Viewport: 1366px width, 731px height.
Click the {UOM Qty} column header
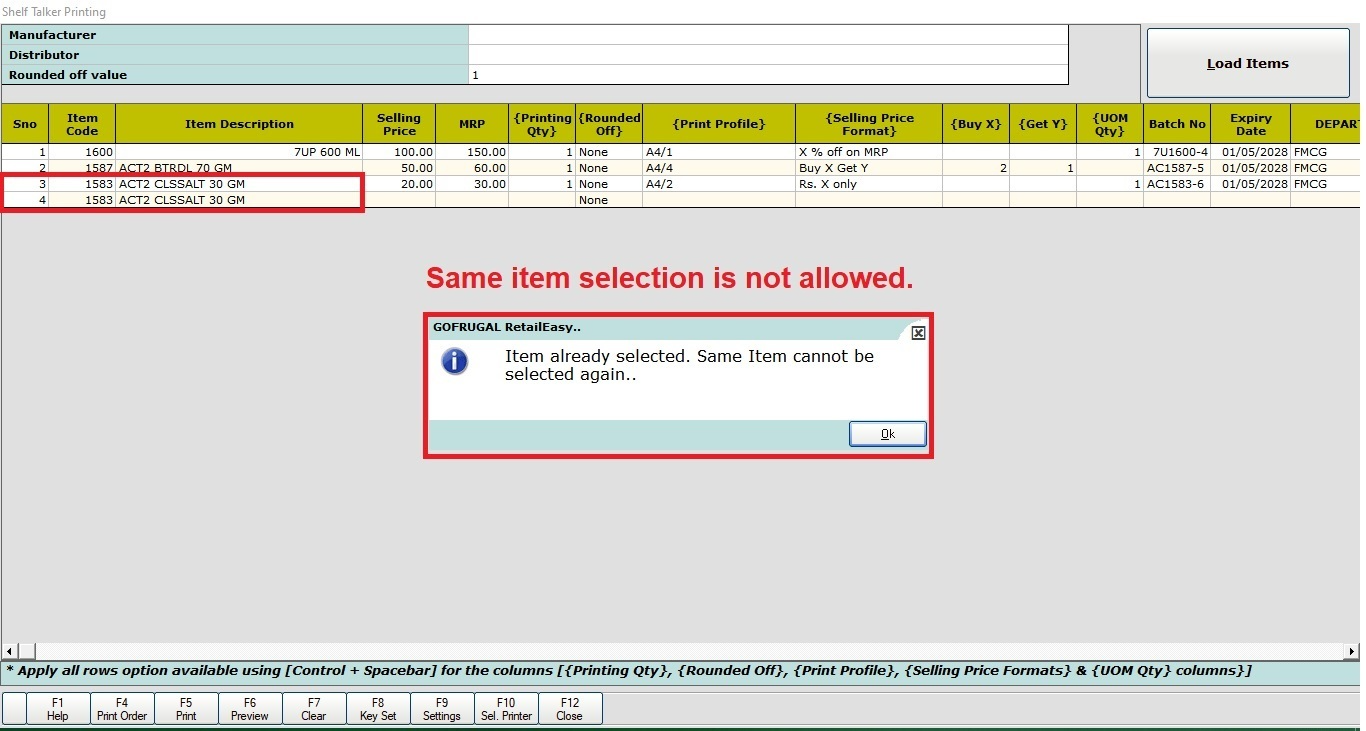click(x=1110, y=124)
